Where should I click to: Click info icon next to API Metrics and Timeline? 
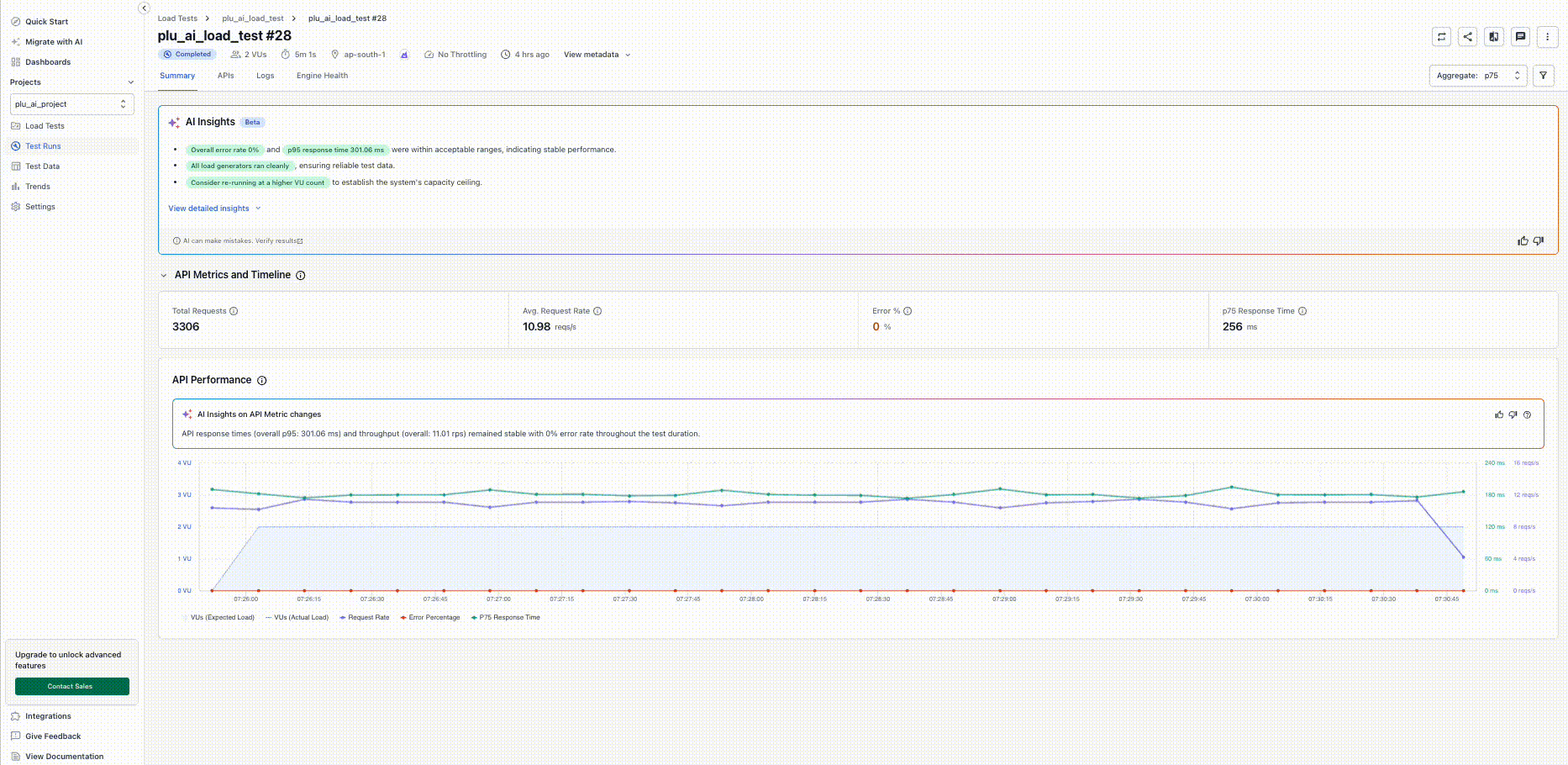[301, 276]
